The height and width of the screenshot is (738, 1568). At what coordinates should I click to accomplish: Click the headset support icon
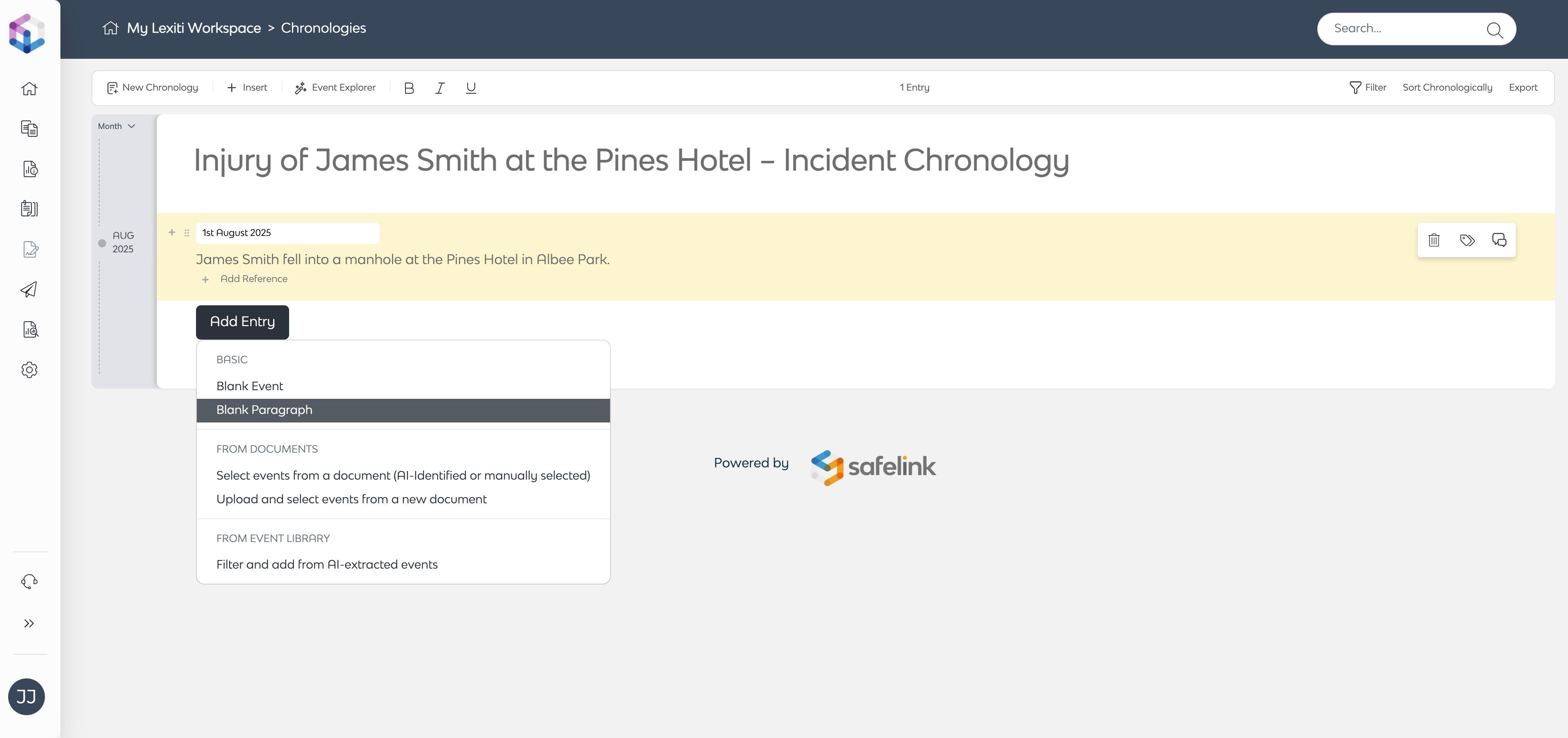[x=29, y=582]
